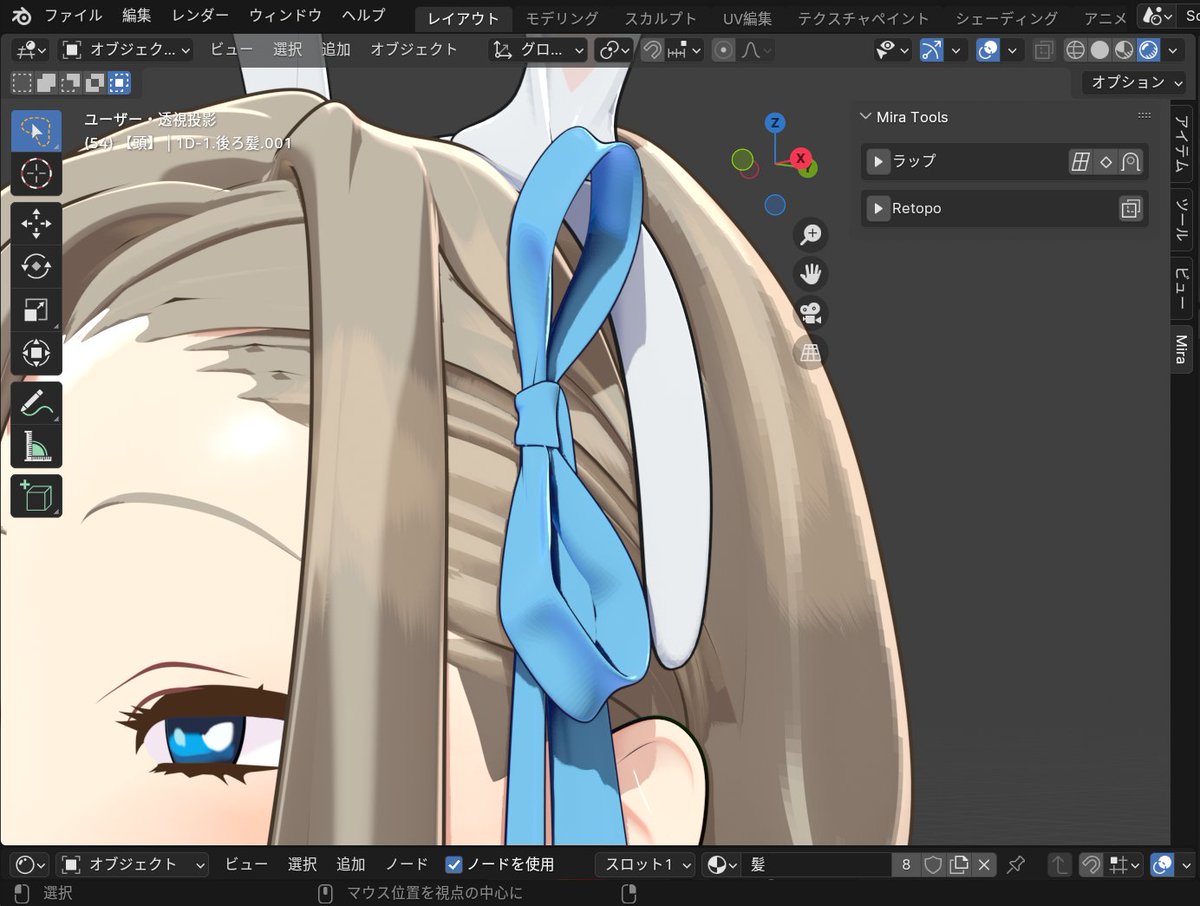This screenshot has height=906, width=1200.
Task: Open the オプション dropdown
Action: (1133, 83)
